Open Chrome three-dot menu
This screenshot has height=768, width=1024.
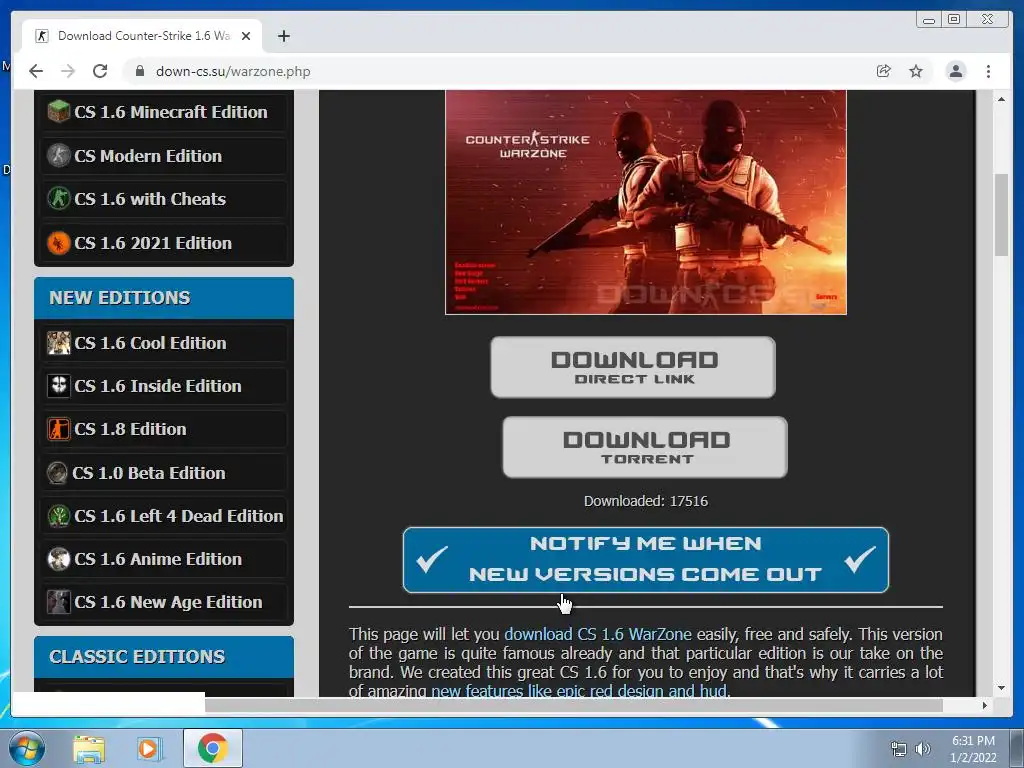[x=988, y=71]
